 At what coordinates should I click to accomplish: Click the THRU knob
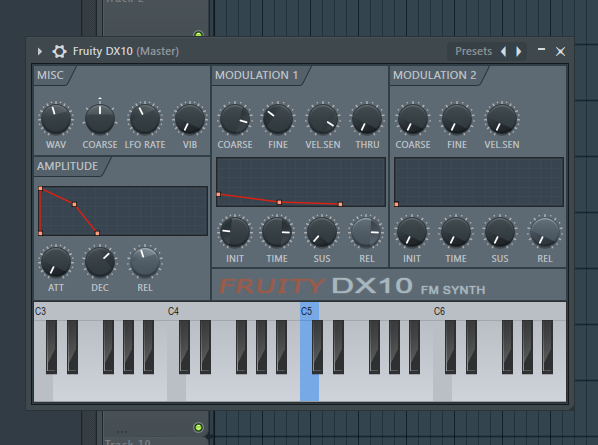click(367, 119)
